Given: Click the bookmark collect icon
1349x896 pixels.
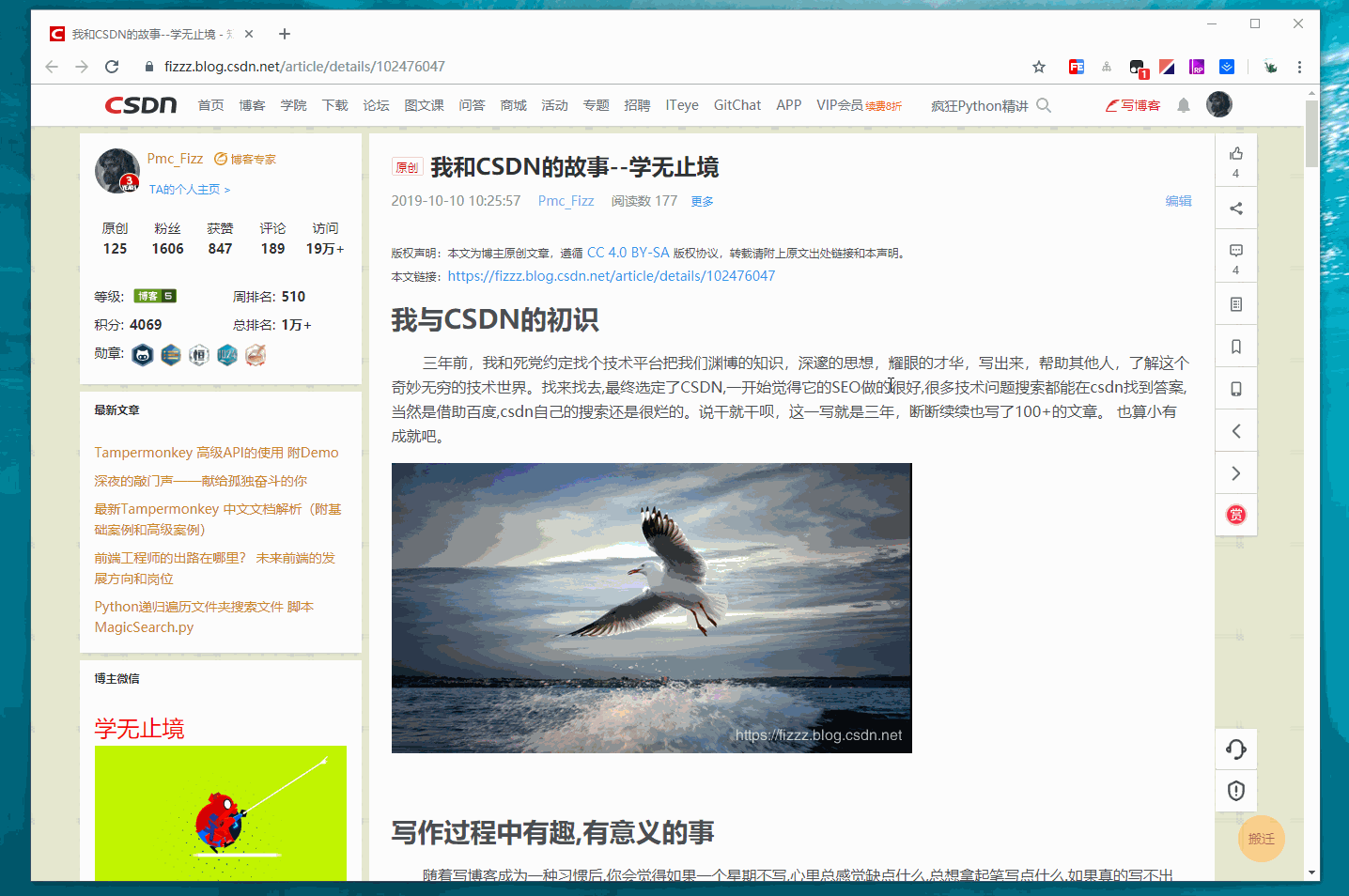Looking at the screenshot, I should pyautogui.click(x=1236, y=347).
